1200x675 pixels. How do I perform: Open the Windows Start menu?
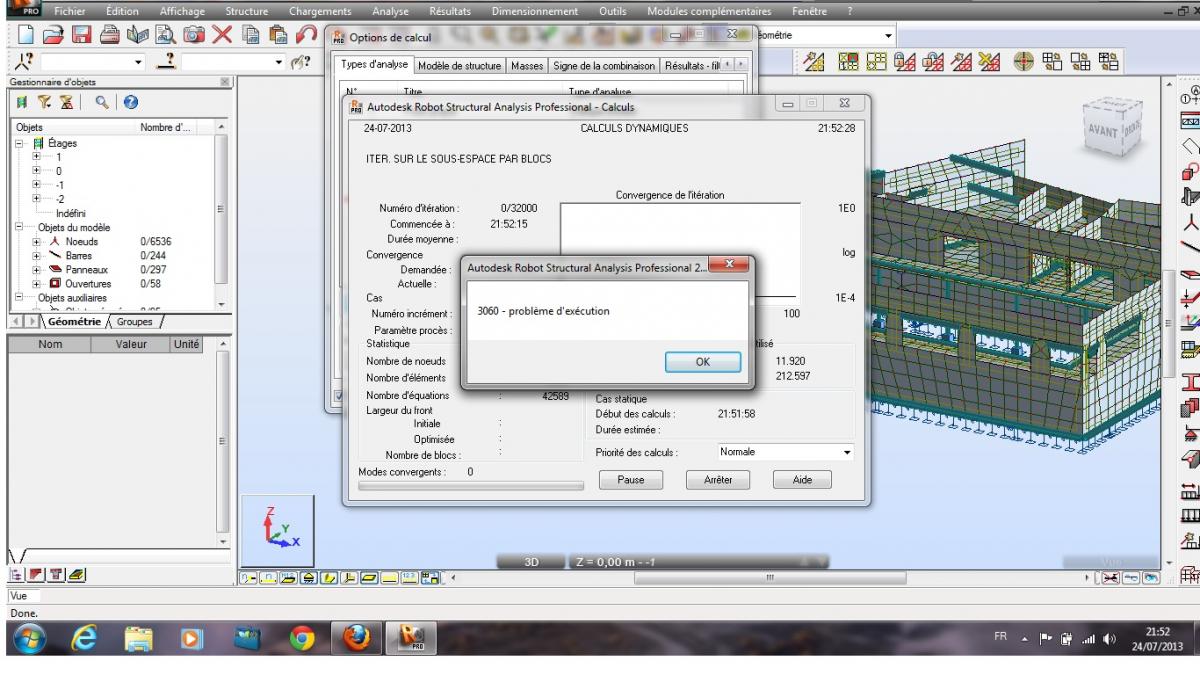28,637
